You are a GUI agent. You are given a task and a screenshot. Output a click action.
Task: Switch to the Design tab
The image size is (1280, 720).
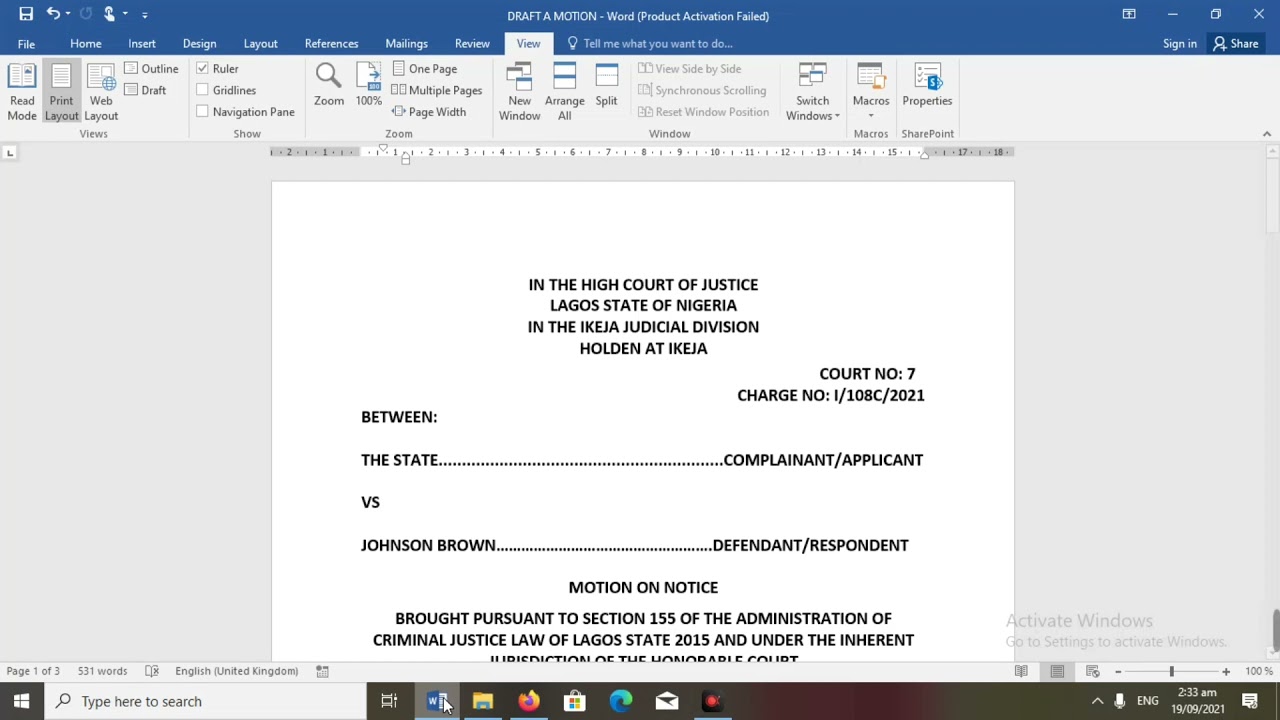pyautogui.click(x=199, y=44)
